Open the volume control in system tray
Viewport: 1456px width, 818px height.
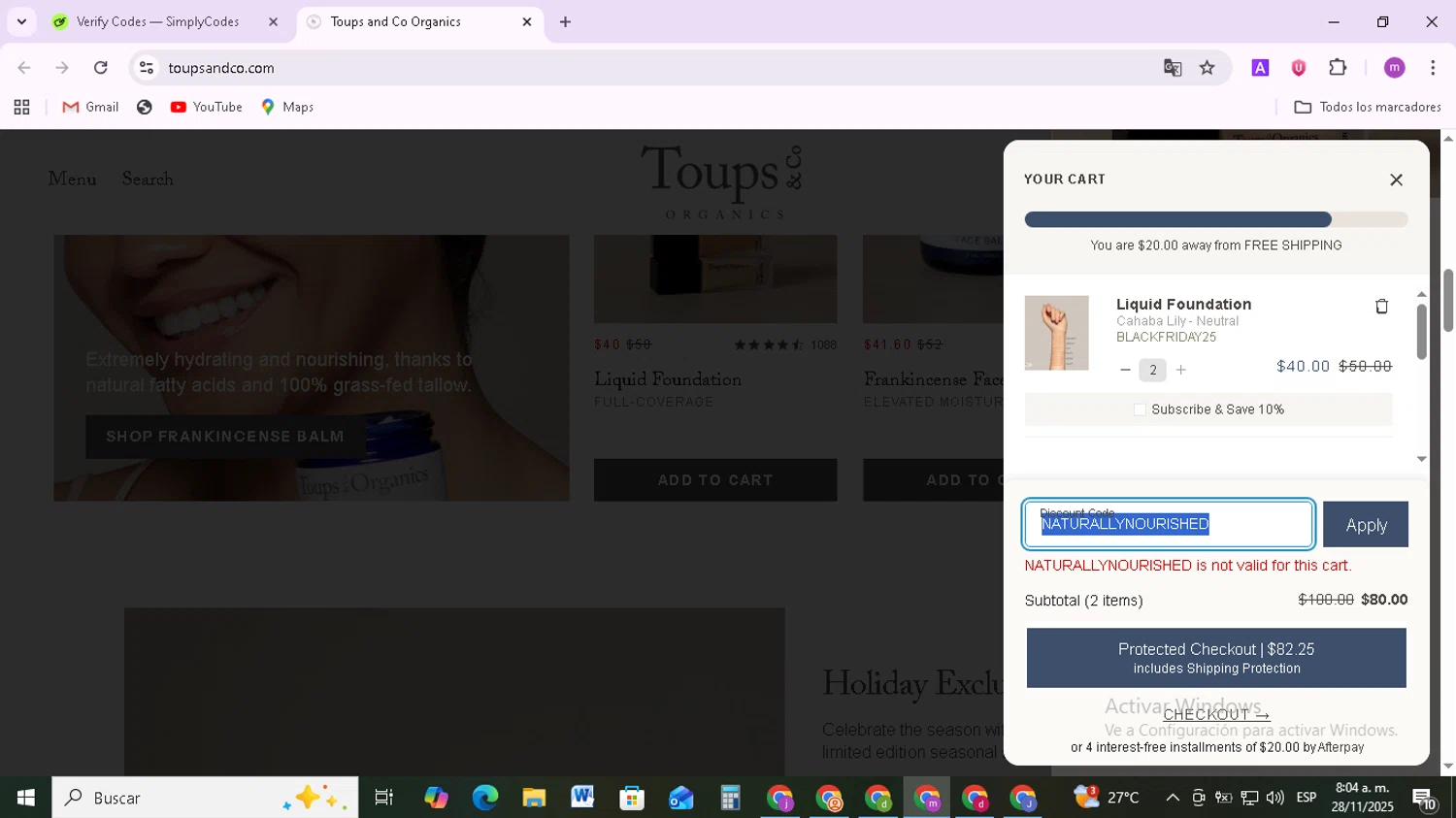(x=1275, y=798)
